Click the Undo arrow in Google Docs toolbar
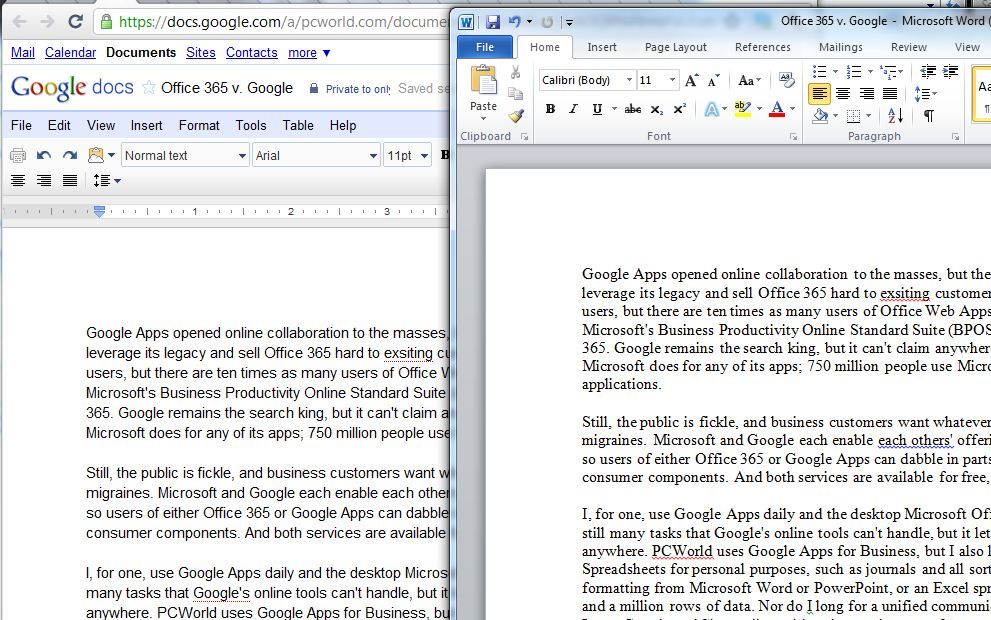The image size is (991, 620). [44, 155]
